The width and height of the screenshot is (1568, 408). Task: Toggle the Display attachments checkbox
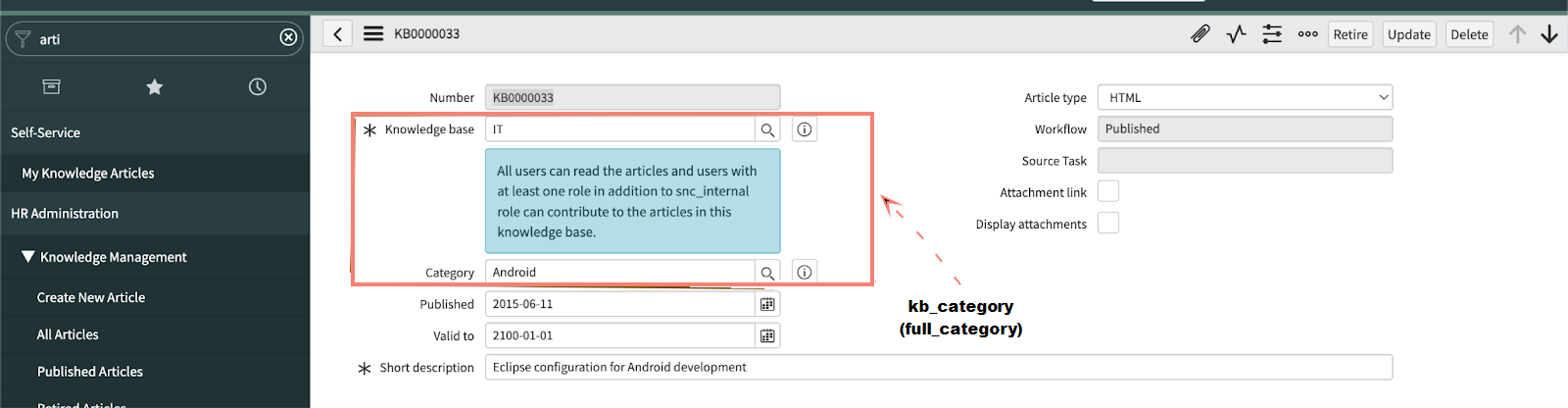coord(1108,224)
